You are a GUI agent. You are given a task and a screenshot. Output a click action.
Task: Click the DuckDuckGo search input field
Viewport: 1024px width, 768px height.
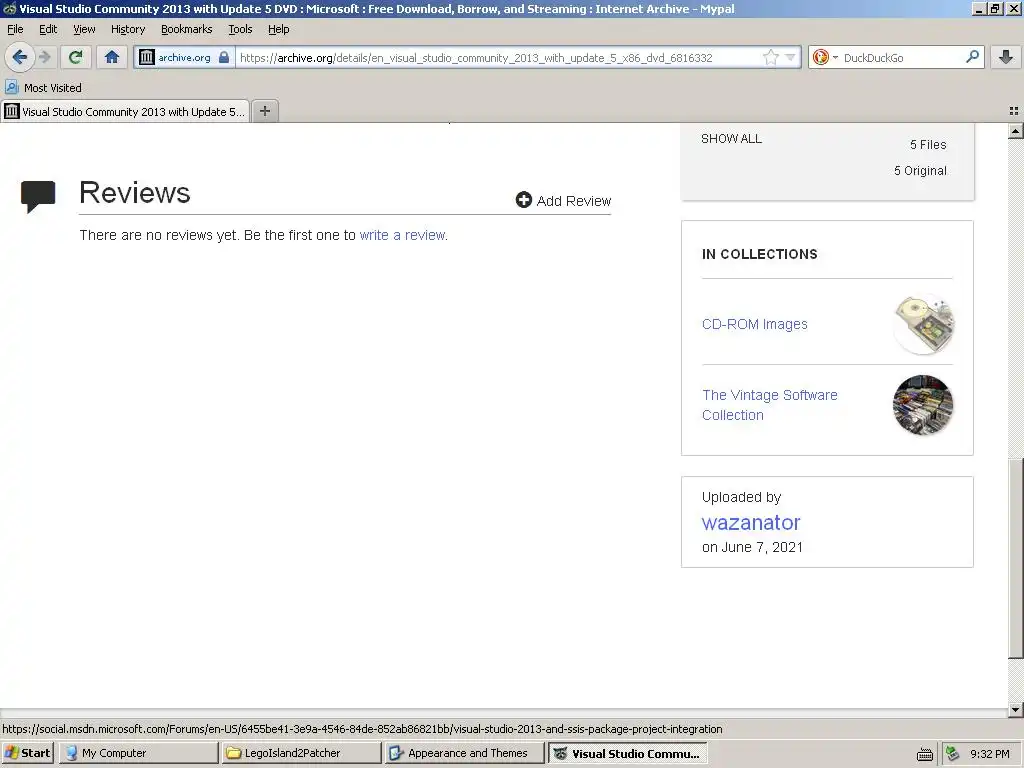click(x=901, y=57)
